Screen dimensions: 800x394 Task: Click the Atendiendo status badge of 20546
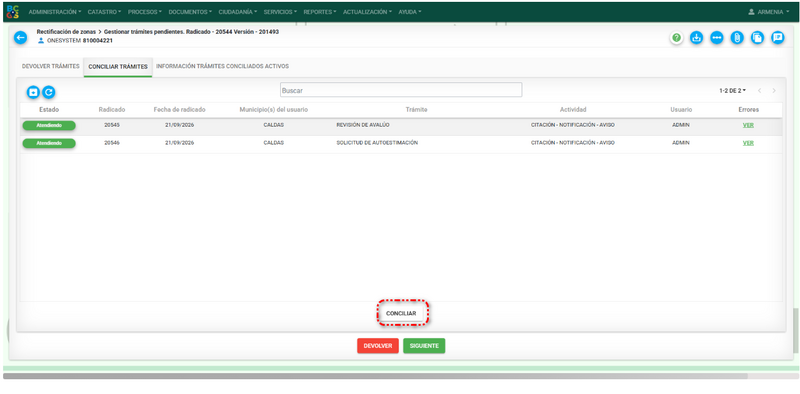pyautogui.click(x=49, y=143)
